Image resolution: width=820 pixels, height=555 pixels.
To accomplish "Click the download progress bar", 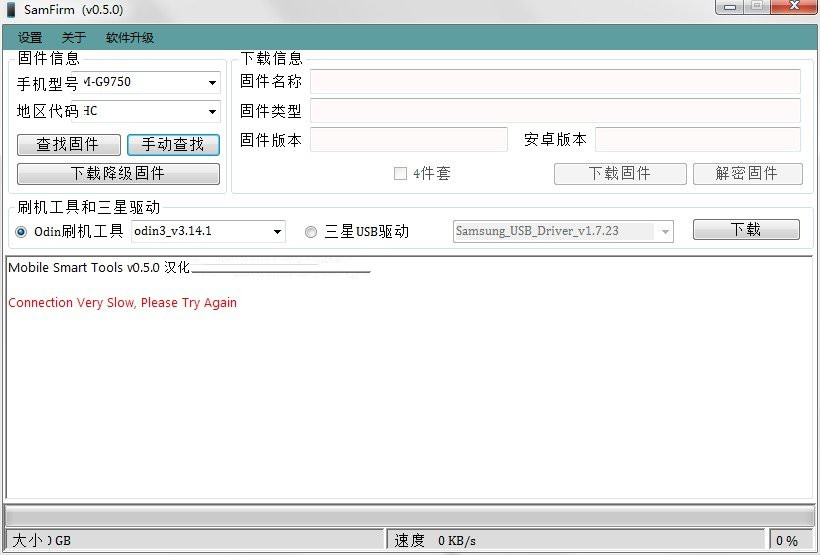I will coord(410,516).
